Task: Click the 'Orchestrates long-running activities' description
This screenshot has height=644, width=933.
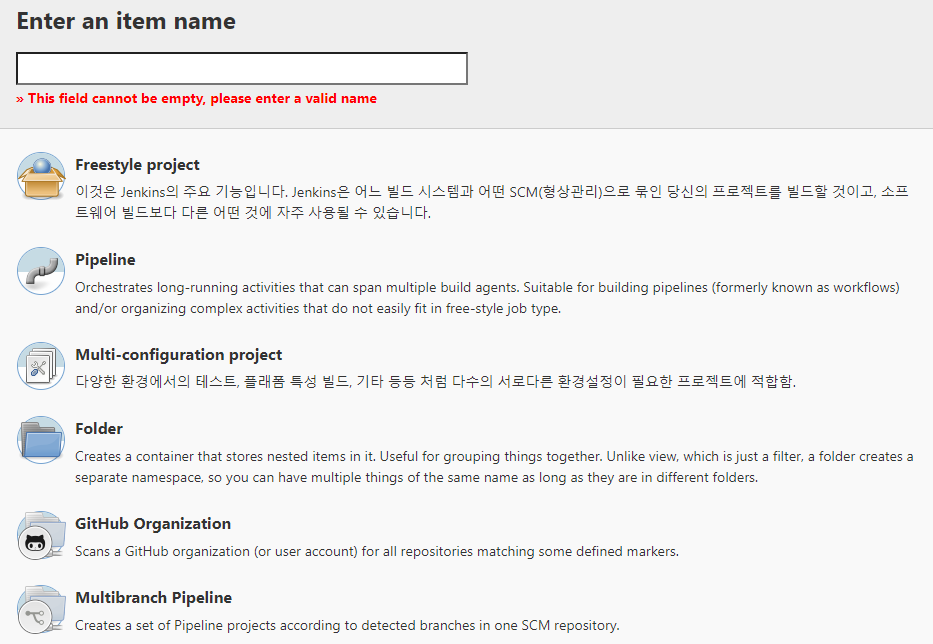Action: tap(487, 298)
